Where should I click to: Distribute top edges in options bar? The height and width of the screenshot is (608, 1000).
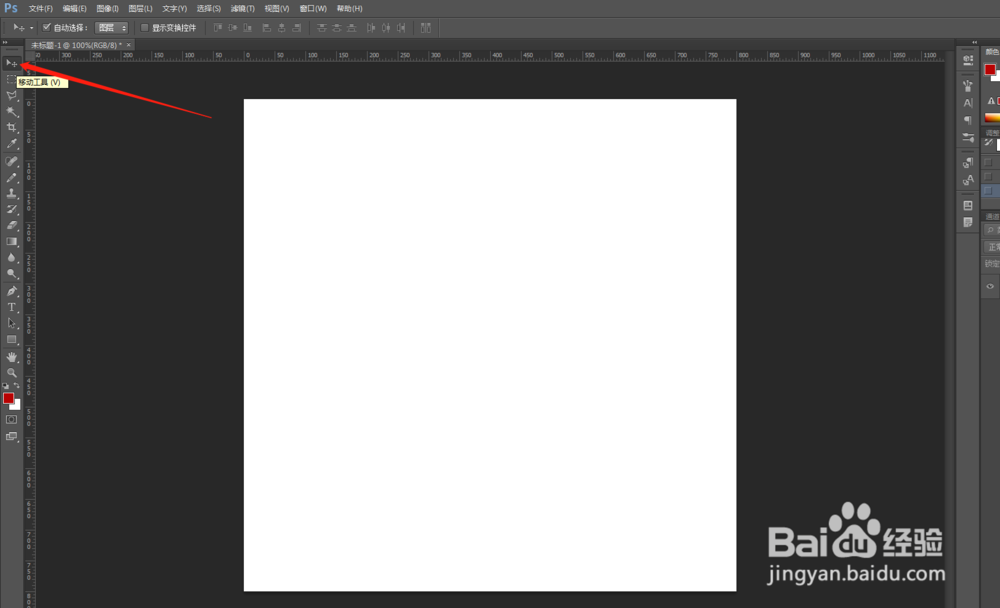click(321, 28)
